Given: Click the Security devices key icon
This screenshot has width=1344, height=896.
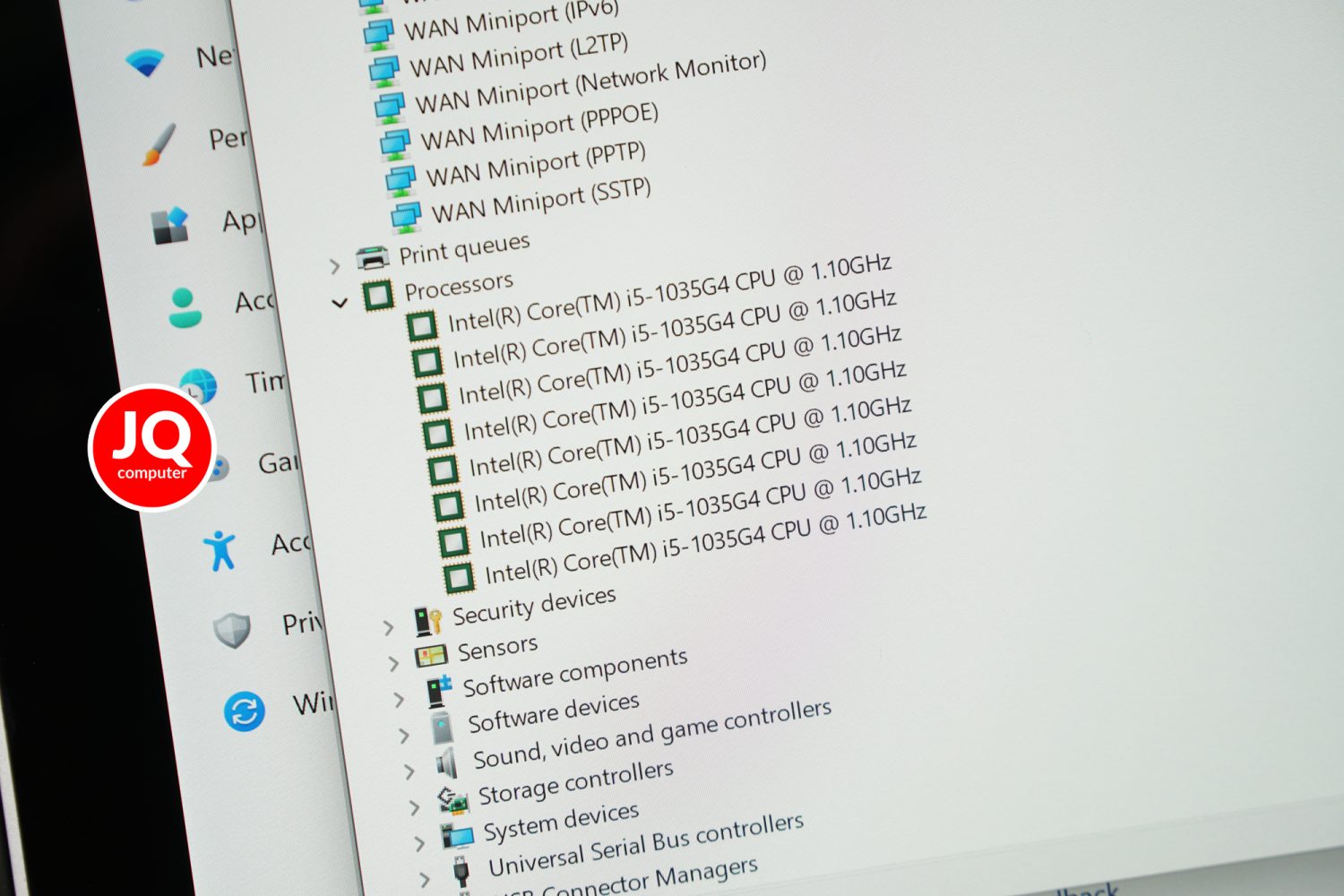Looking at the screenshot, I should (x=428, y=621).
